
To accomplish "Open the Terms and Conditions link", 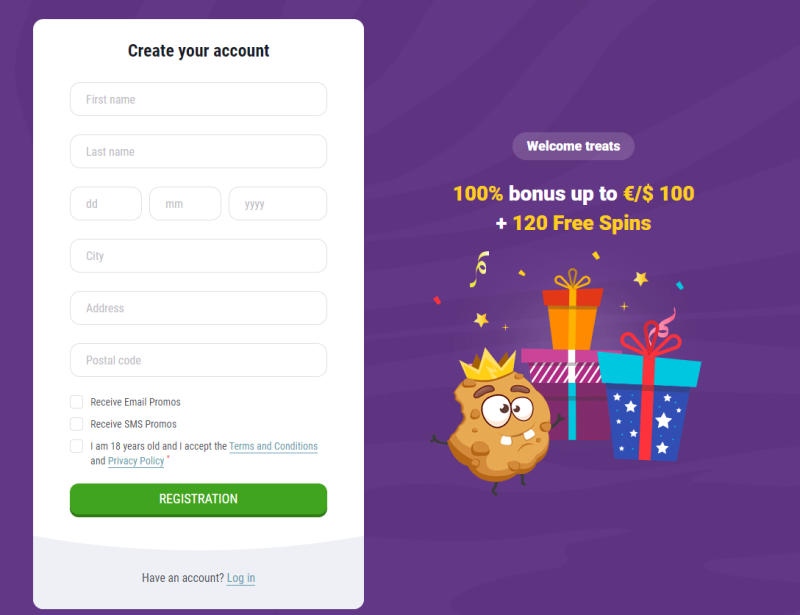I will (x=273, y=446).
